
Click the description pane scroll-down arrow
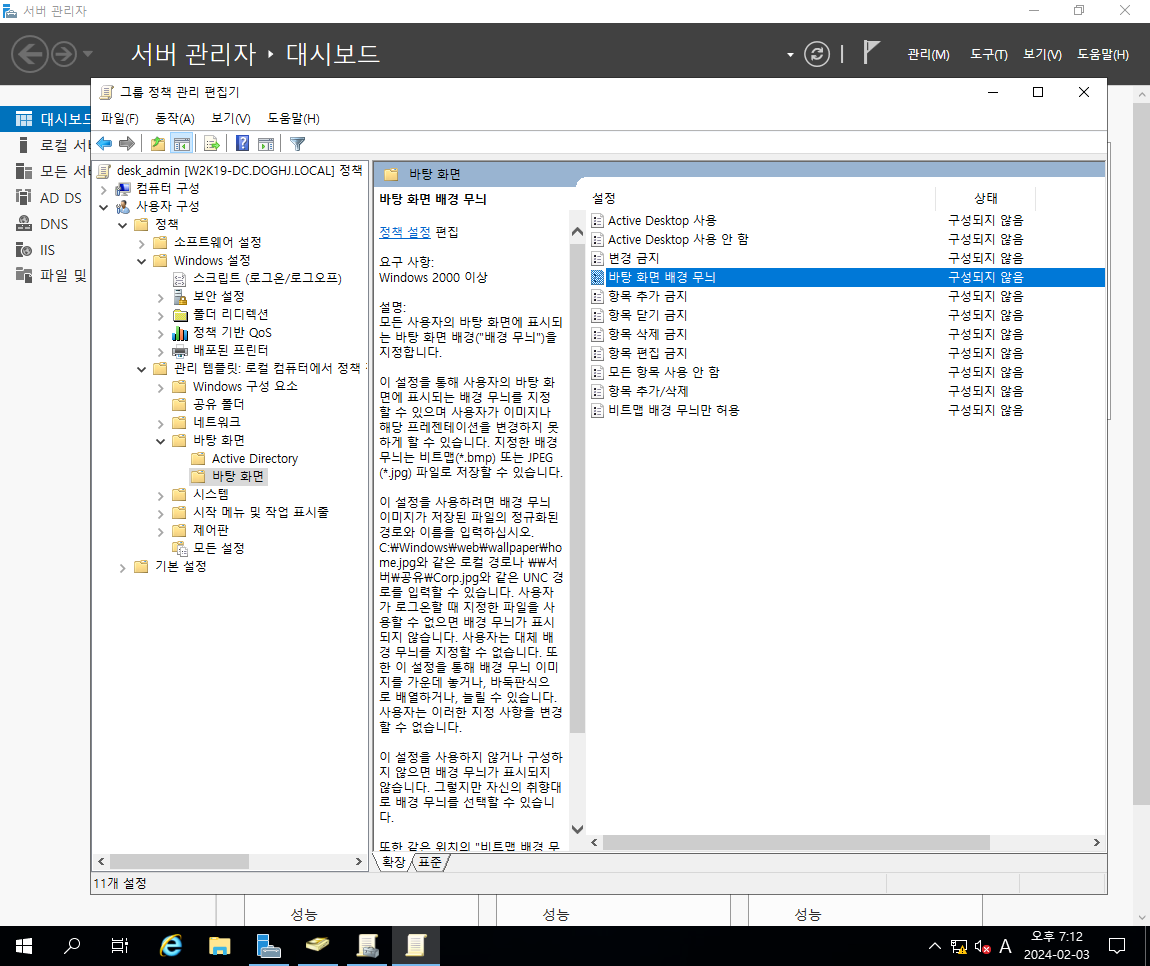click(577, 829)
